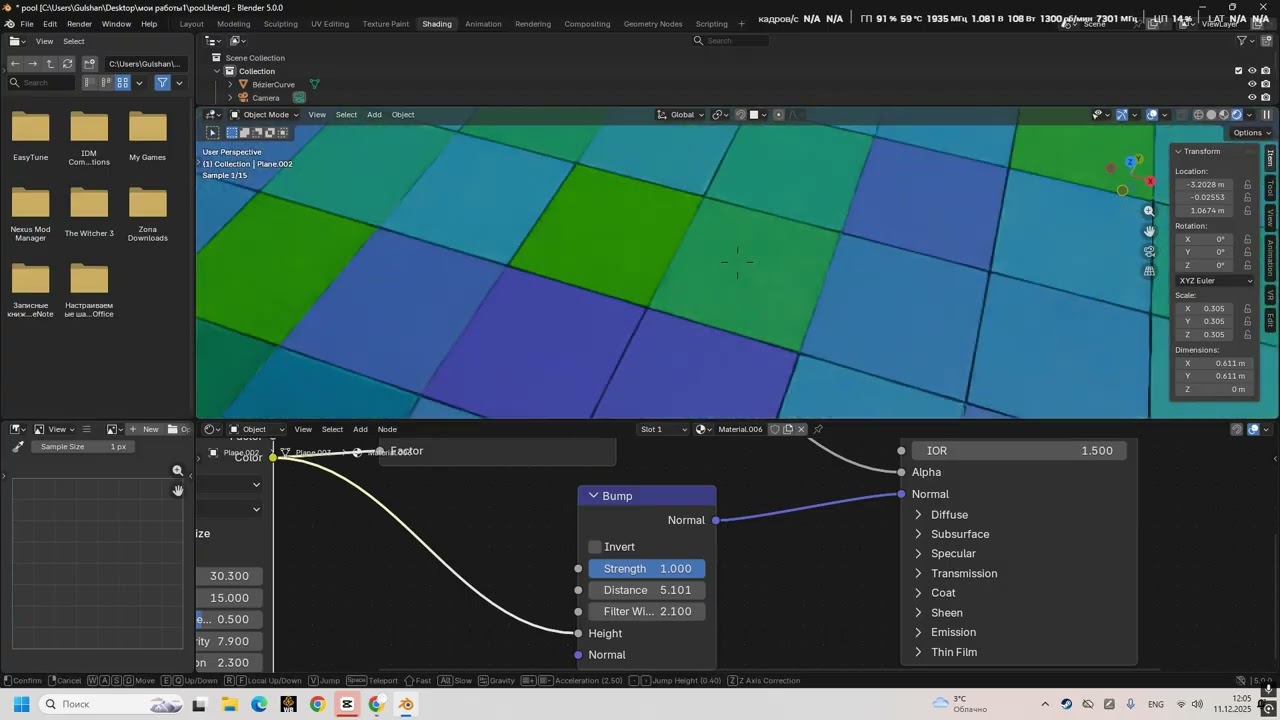Open the Options dropdown in viewport

[x=1250, y=133]
